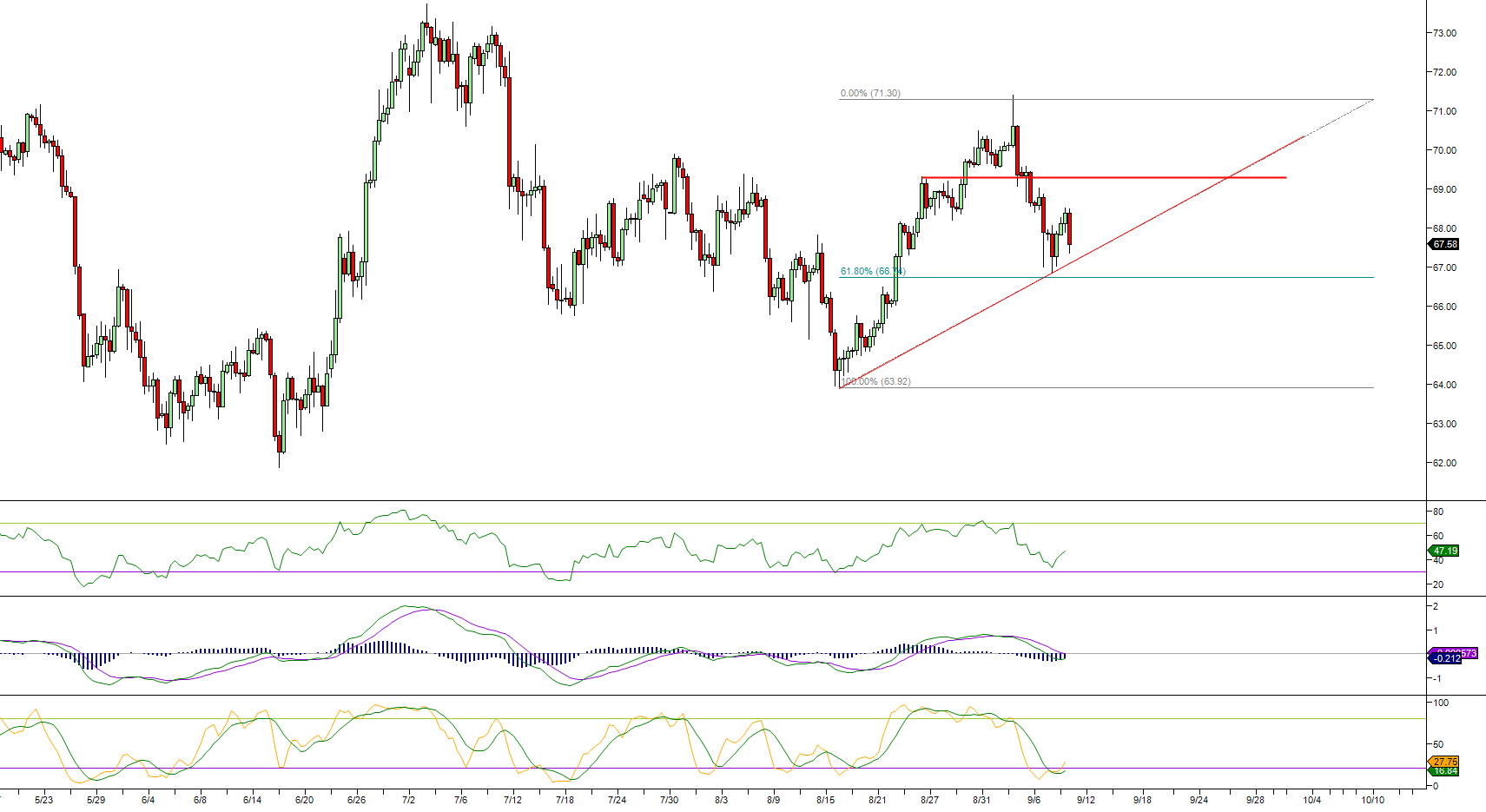Click the current price tag 67.58

point(1445,244)
